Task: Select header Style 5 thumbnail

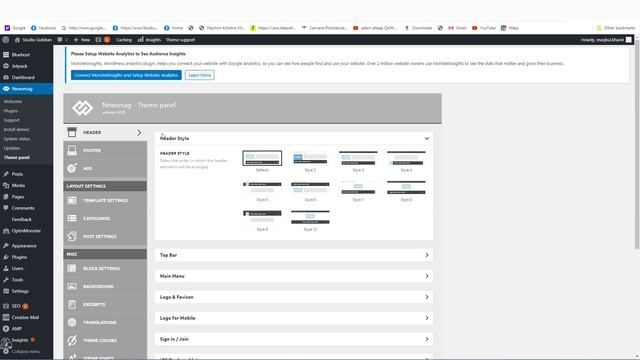Action: click(262, 188)
